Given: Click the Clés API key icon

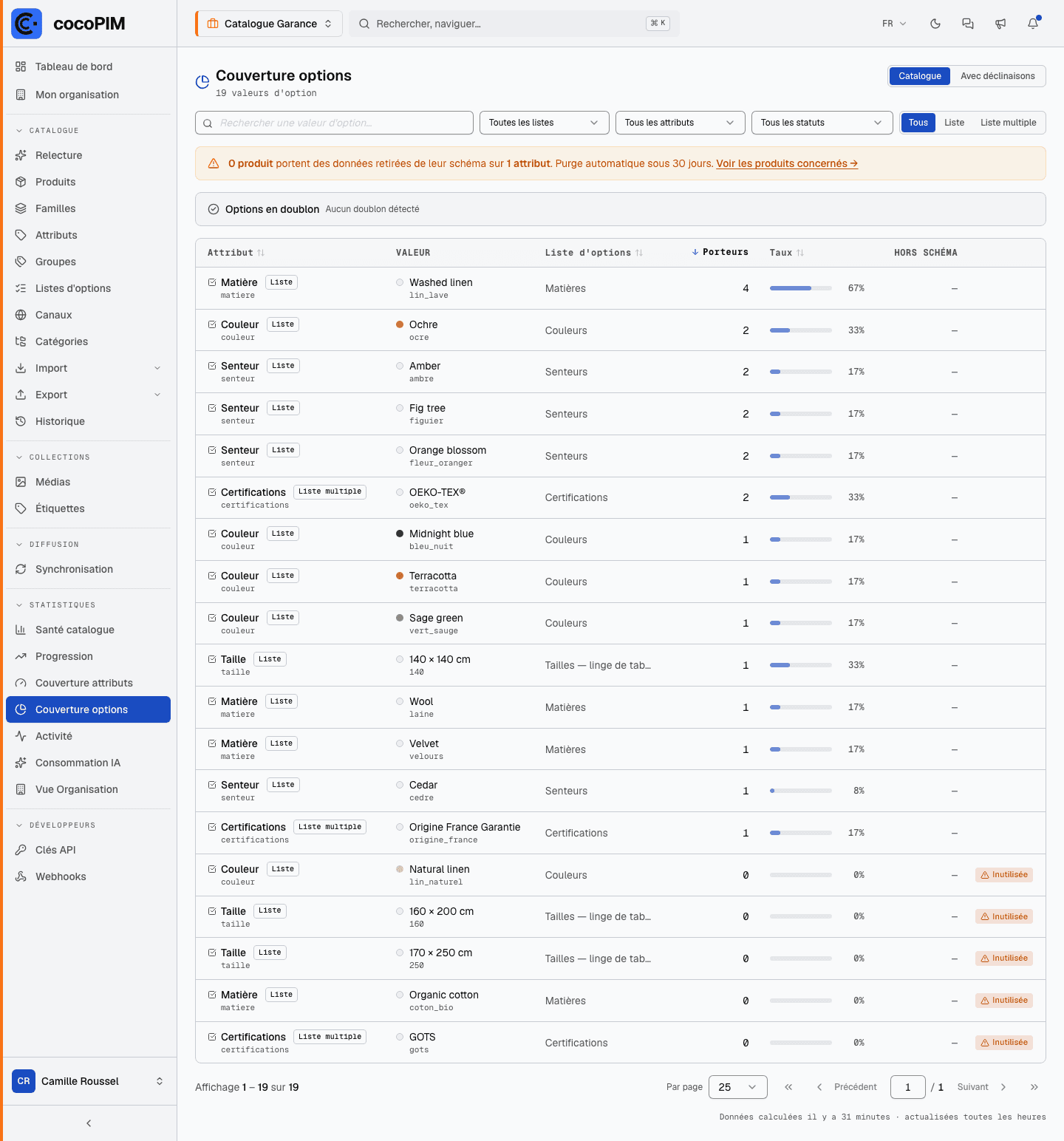Looking at the screenshot, I should [21, 850].
